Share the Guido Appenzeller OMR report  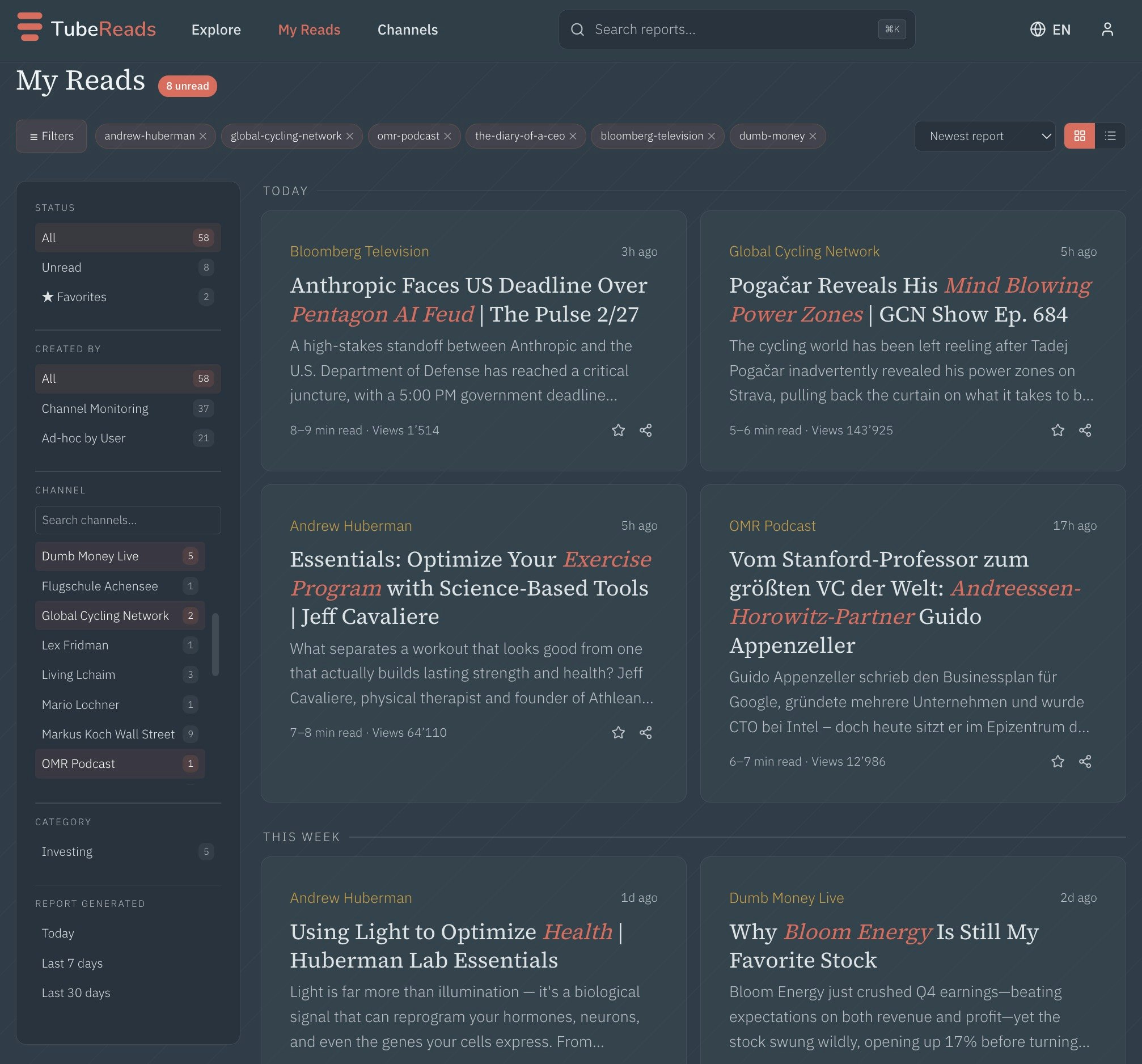pyautogui.click(x=1085, y=761)
